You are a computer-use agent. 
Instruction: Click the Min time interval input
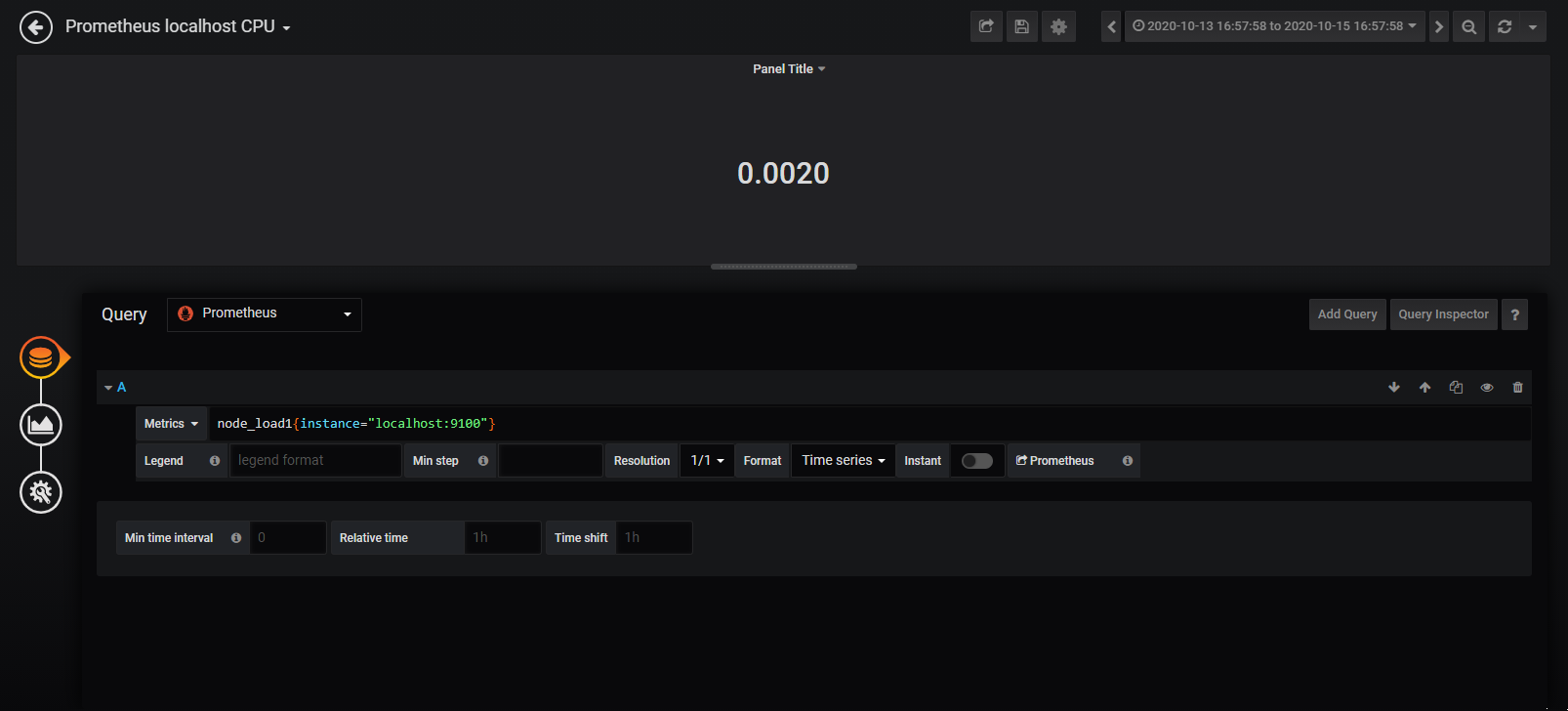(x=288, y=538)
